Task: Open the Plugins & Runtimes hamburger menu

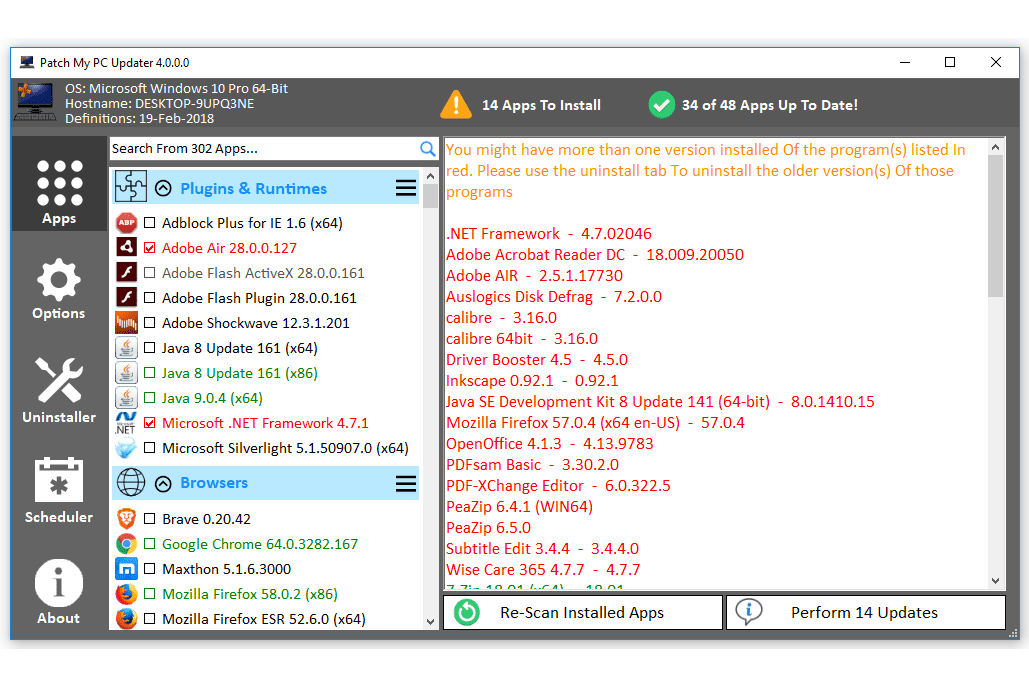Action: (x=405, y=187)
